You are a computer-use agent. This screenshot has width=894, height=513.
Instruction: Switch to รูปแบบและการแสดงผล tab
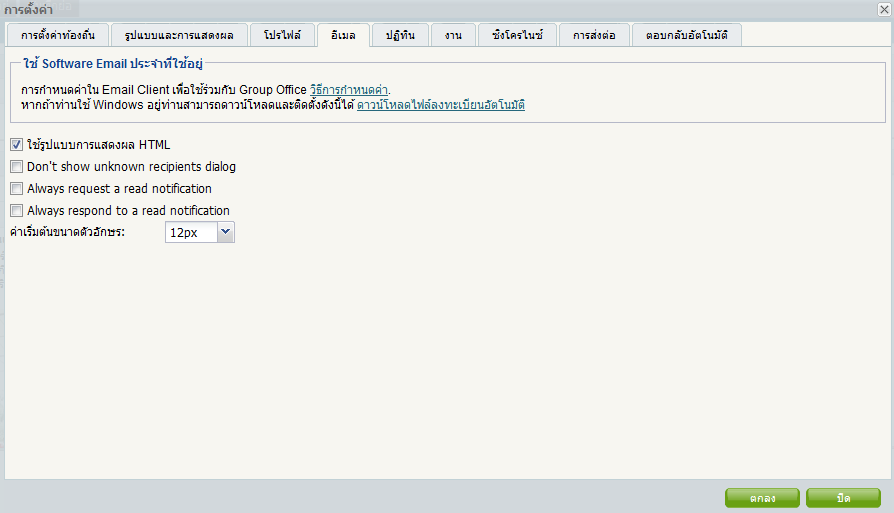179,35
